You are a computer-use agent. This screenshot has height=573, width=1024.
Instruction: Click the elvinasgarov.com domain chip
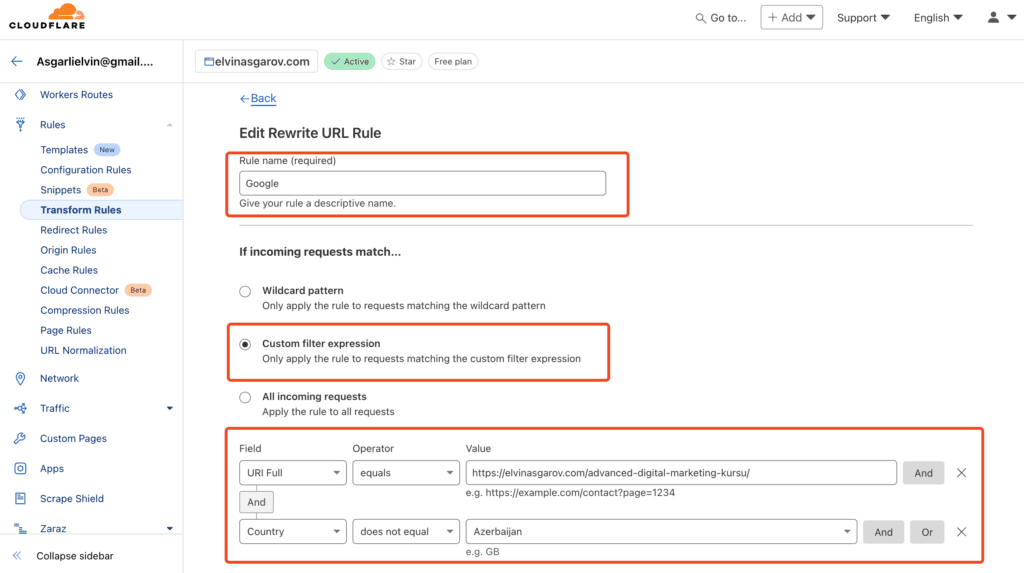click(256, 61)
